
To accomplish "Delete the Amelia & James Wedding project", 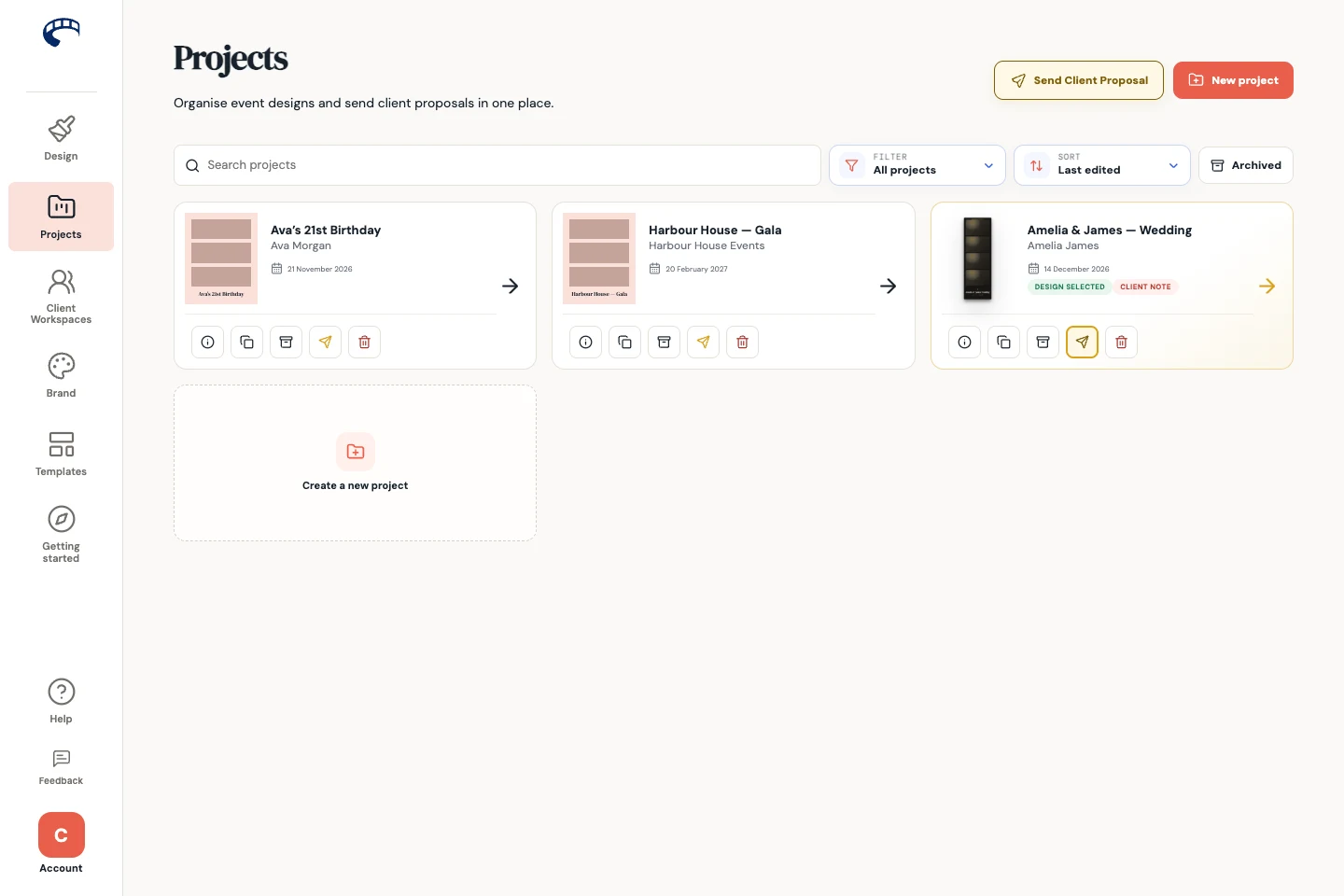I will point(1121,342).
